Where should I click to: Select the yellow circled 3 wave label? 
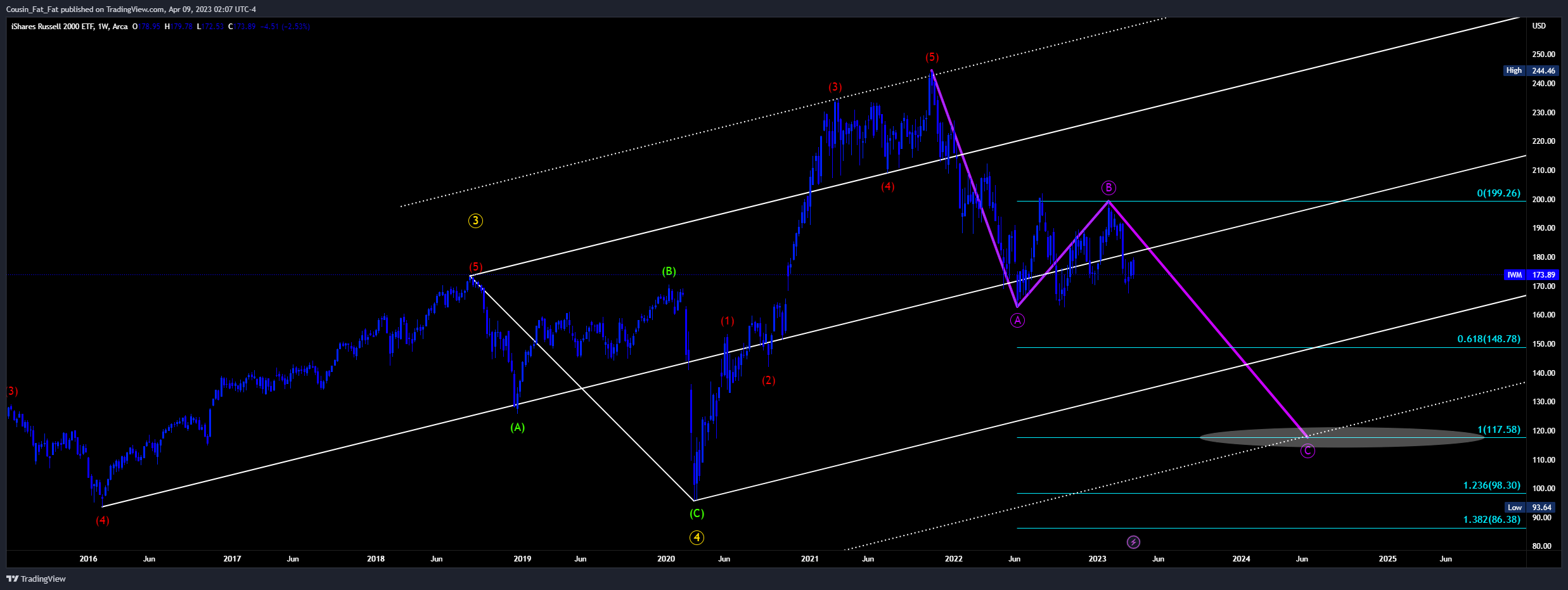(x=475, y=221)
